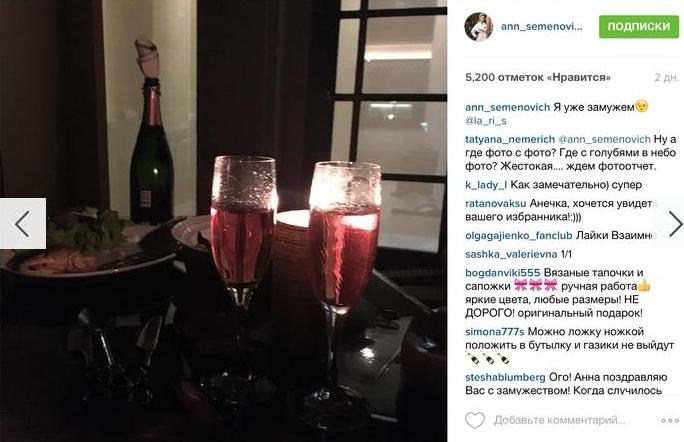This screenshot has height=442, width=684.
Task: Click the champagne glasses photo
Action: click(223, 221)
